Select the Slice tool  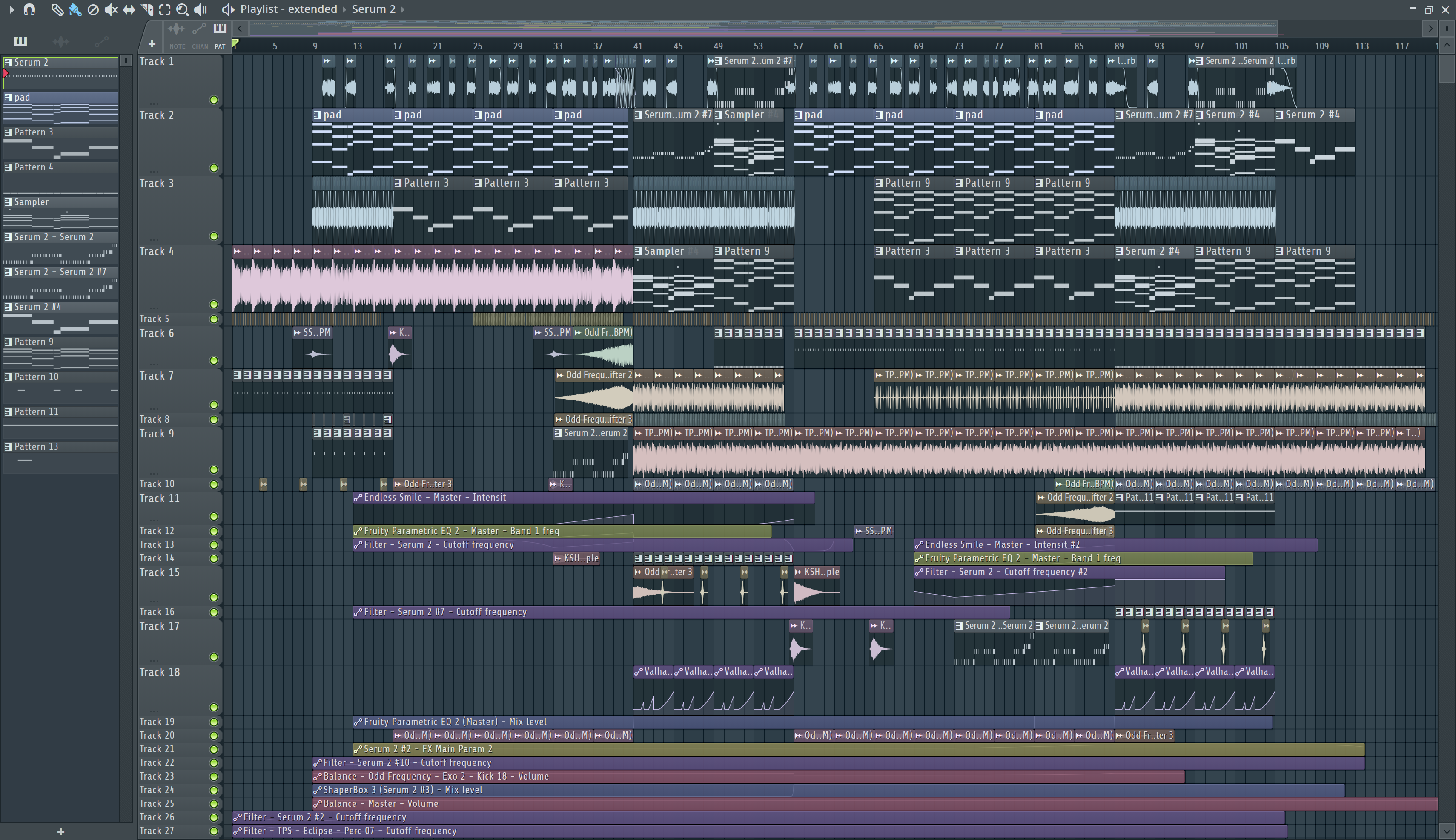pyautogui.click(x=147, y=9)
